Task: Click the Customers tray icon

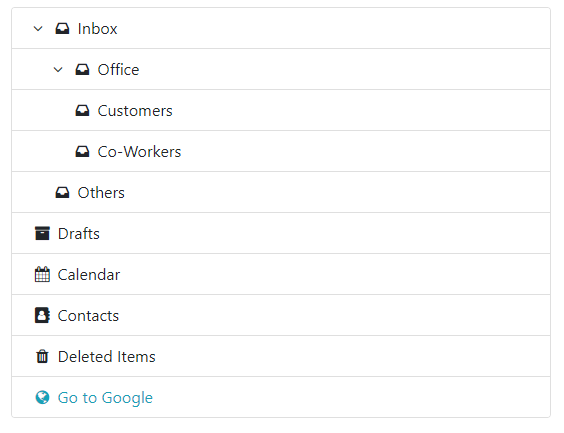Action: (82, 111)
